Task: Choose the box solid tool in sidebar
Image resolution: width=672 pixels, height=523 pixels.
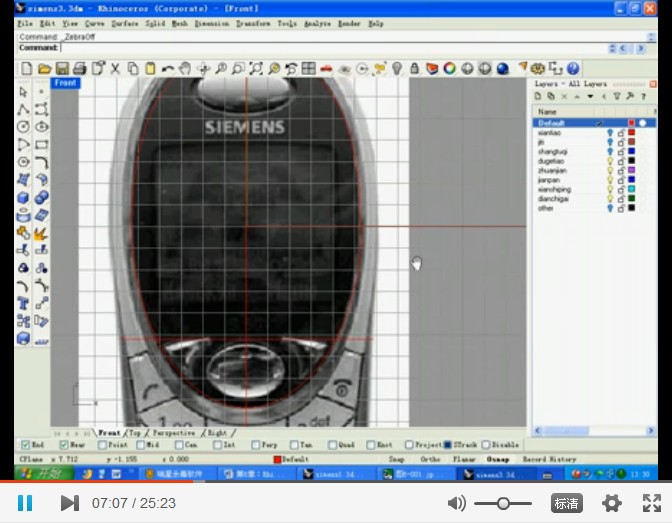Action: click(x=23, y=198)
